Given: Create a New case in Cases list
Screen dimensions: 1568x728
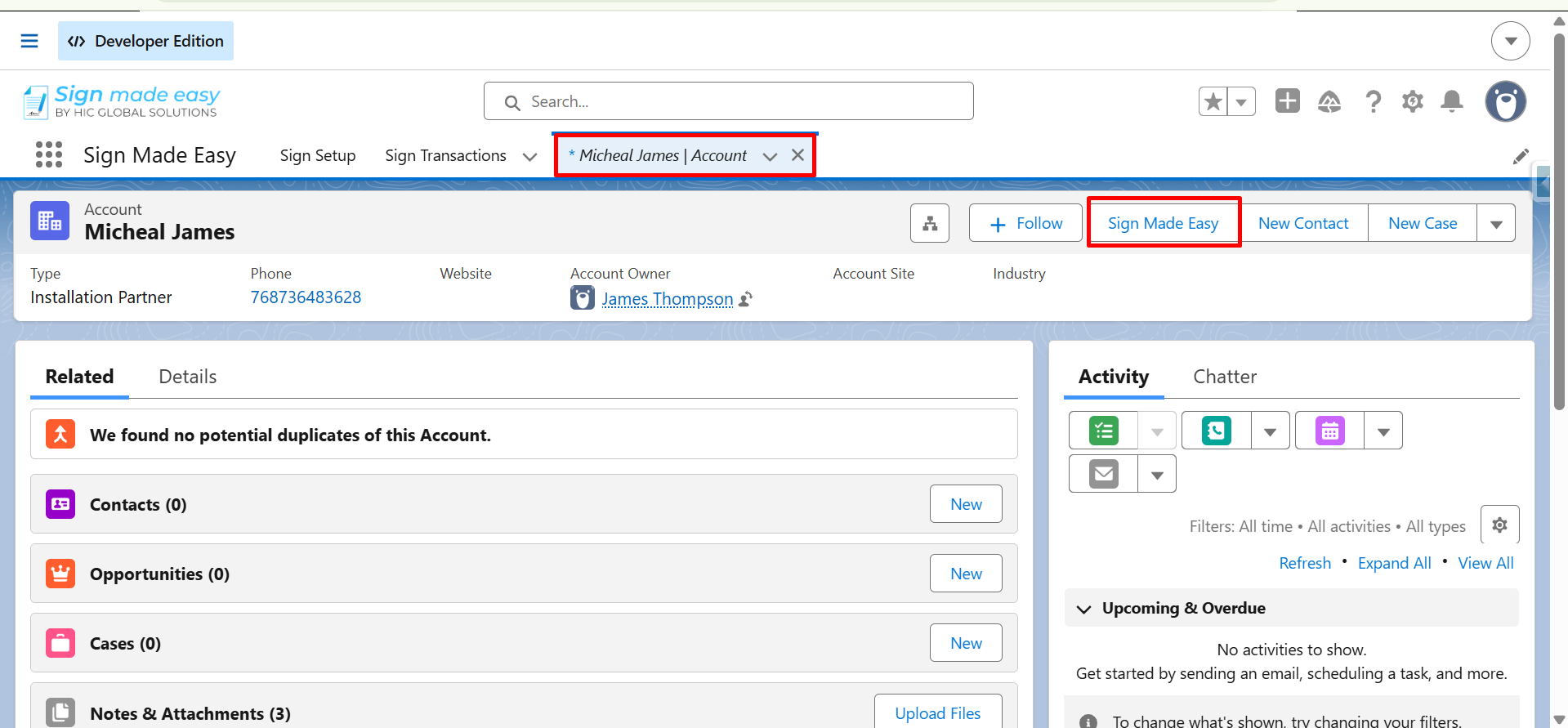Looking at the screenshot, I should coord(966,643).
